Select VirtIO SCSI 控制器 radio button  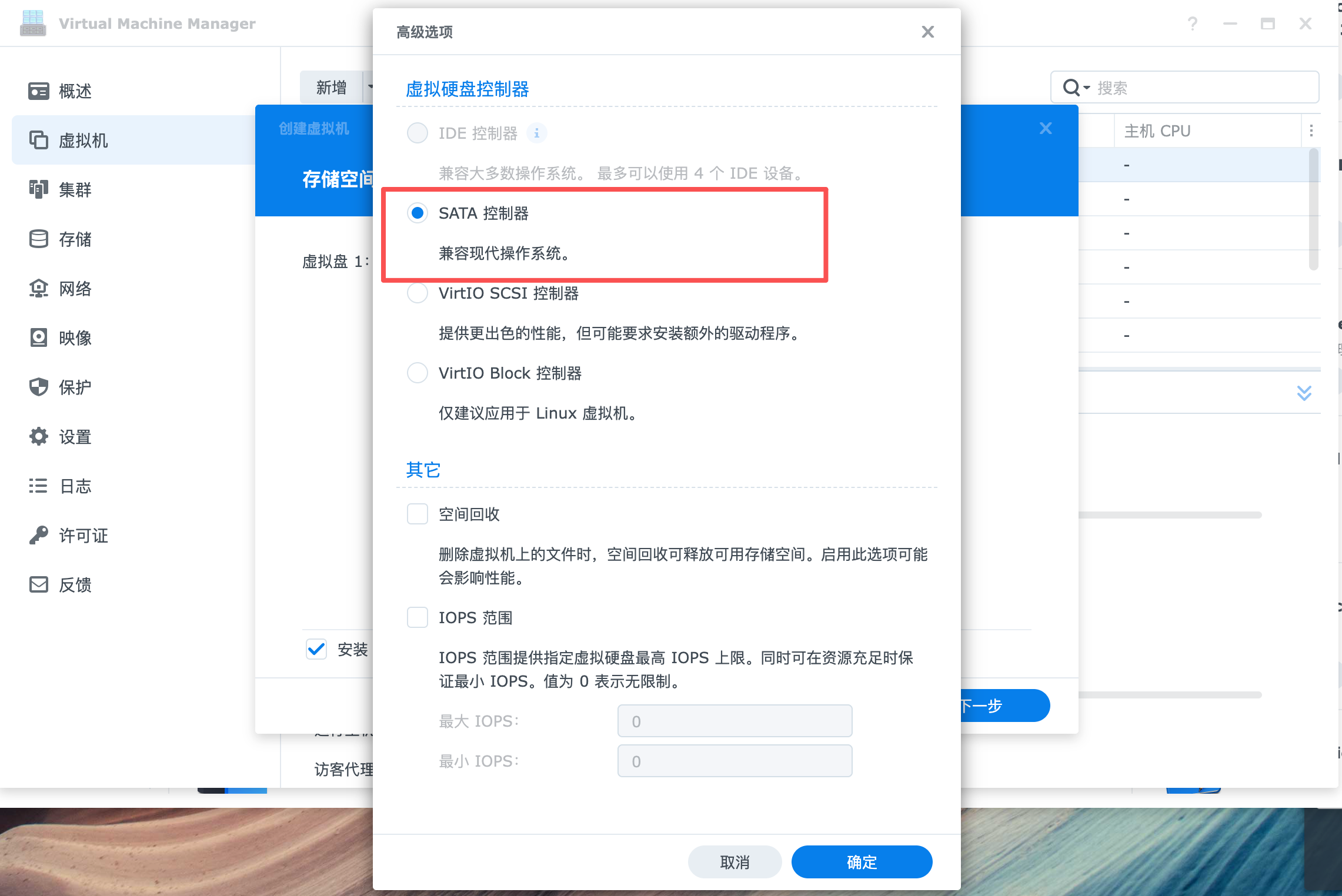(x=418, y=293)
